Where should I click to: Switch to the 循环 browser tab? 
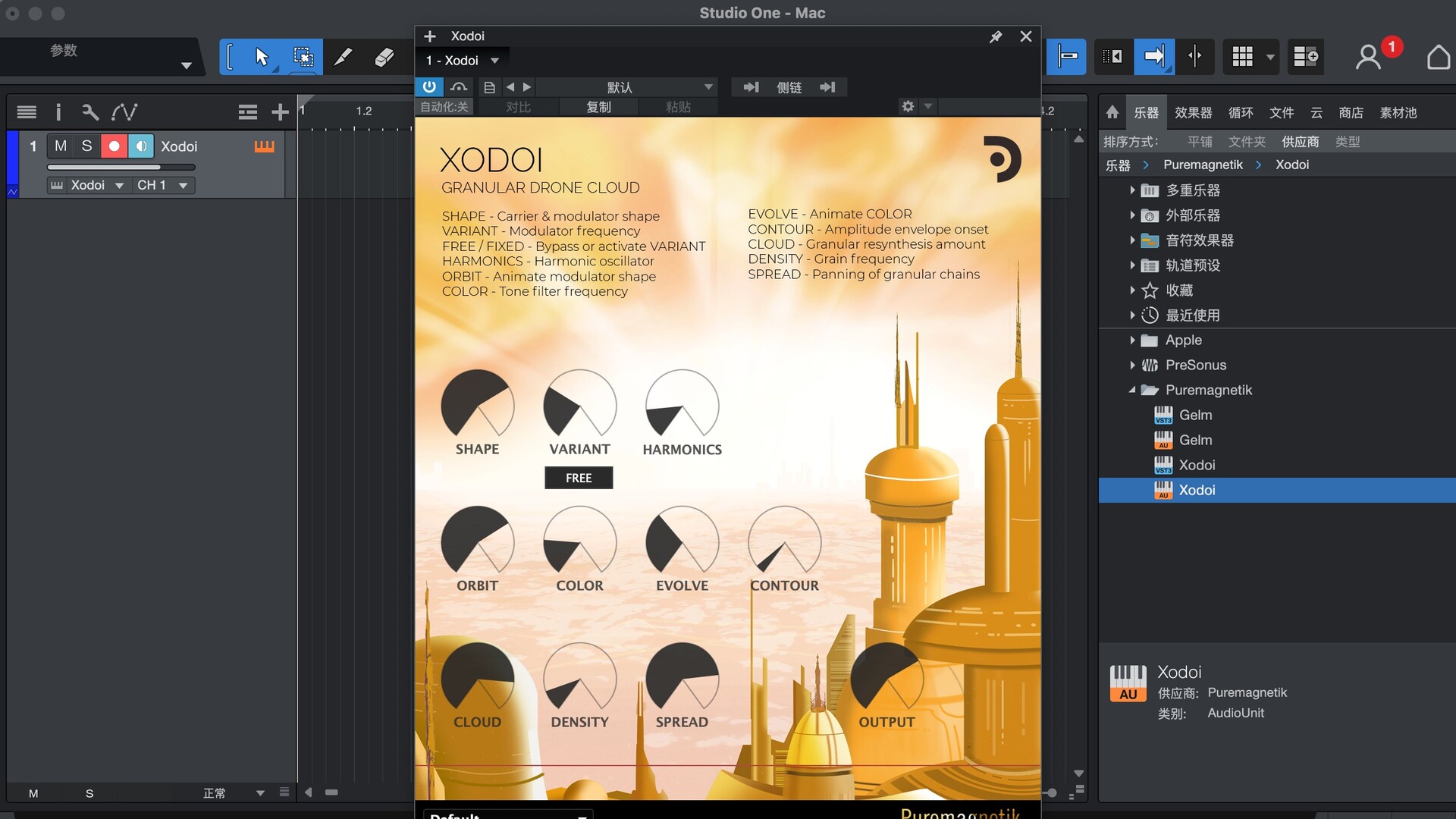pyautogui.click(x=1241, y=112)
